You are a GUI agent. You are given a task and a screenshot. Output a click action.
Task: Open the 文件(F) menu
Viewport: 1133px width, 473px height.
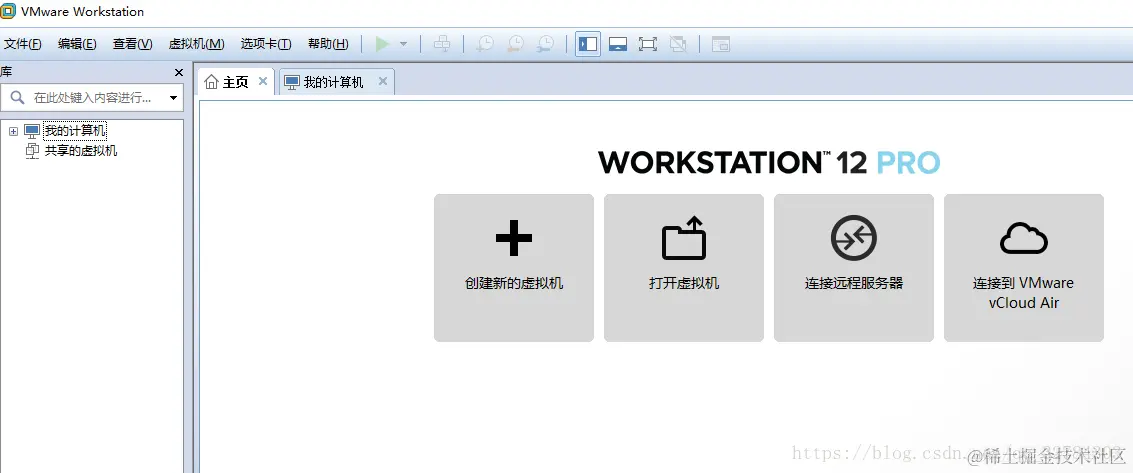[22, 44]
